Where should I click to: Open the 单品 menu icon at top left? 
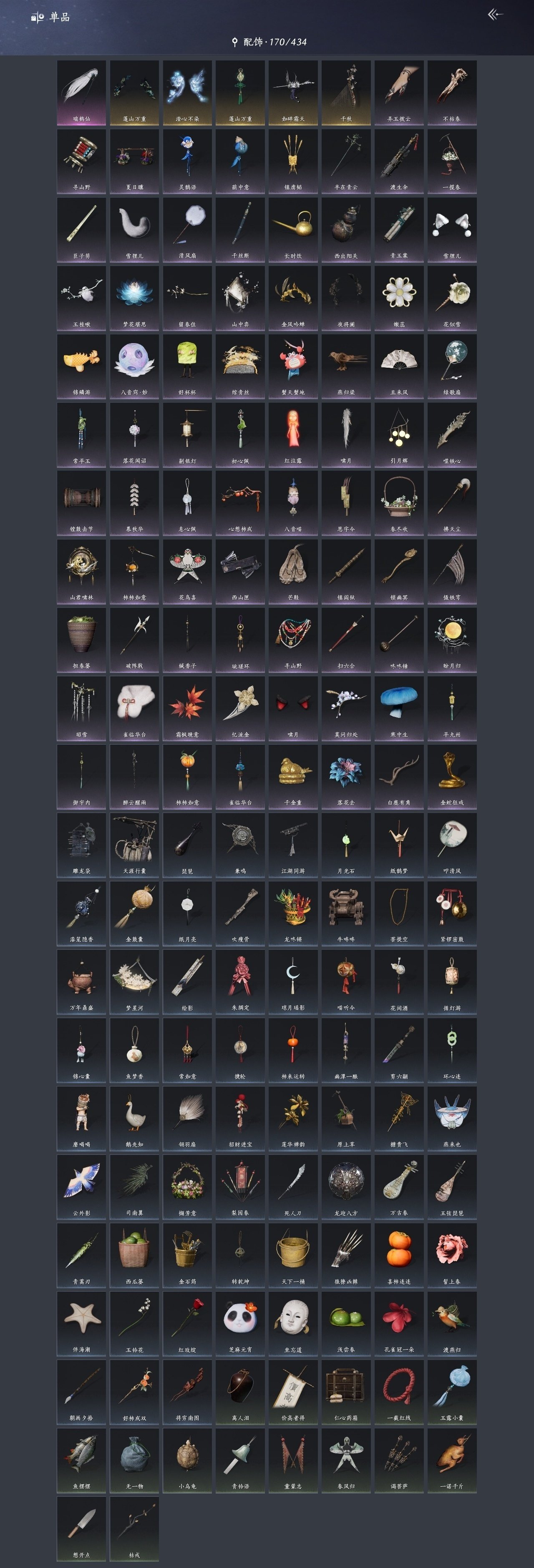click(x=38, y=18)
